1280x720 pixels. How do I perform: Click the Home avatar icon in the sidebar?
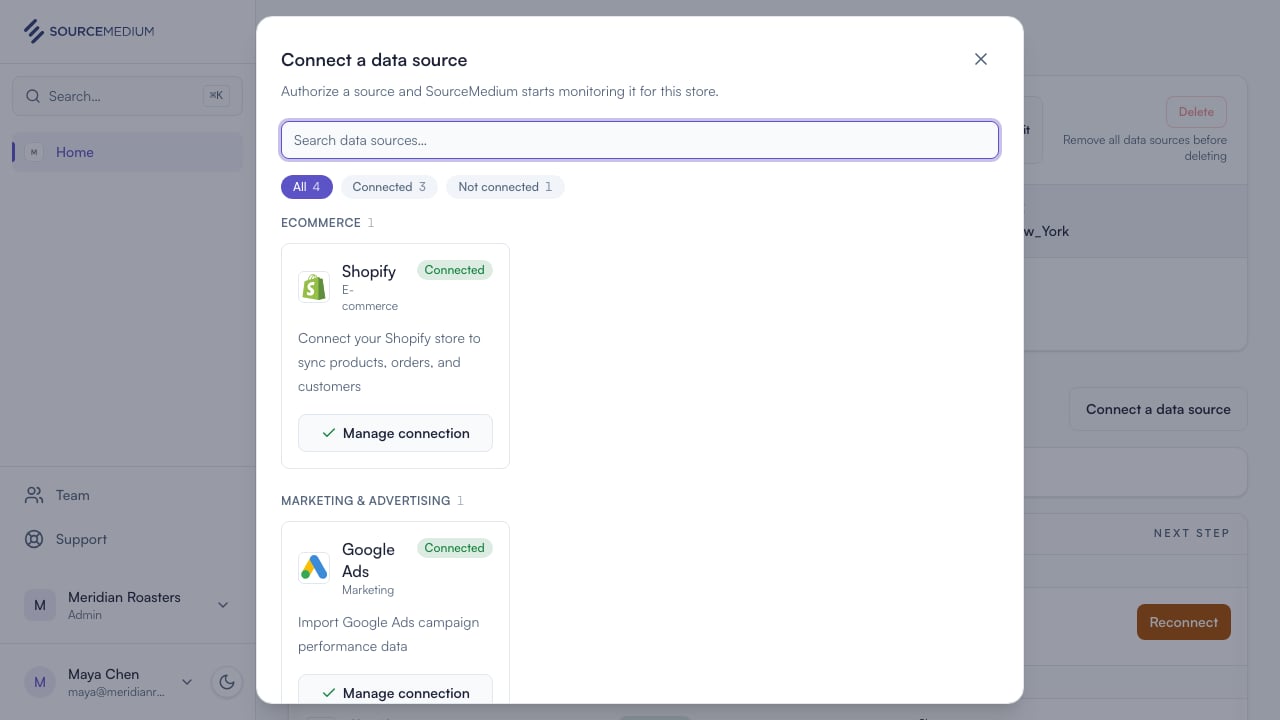(x=34, y=152)
